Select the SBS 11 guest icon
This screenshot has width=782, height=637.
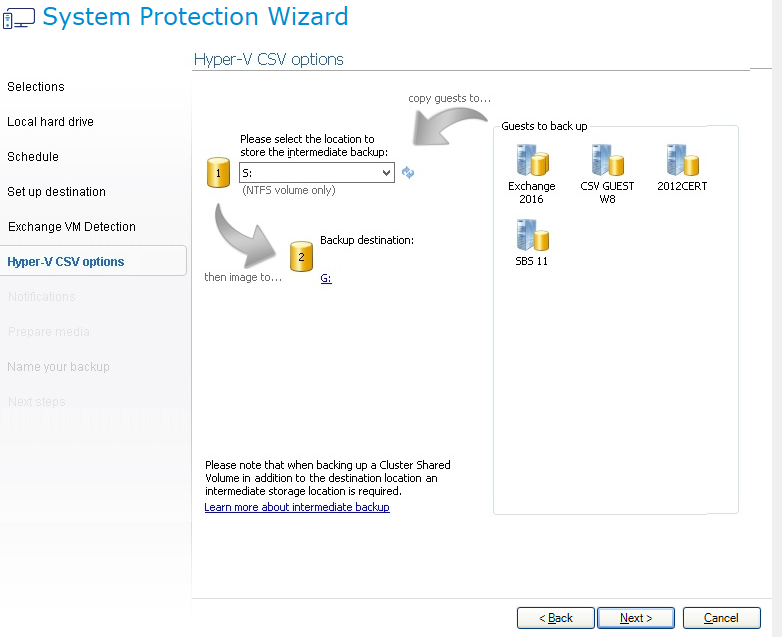click(x=531, y=236)
